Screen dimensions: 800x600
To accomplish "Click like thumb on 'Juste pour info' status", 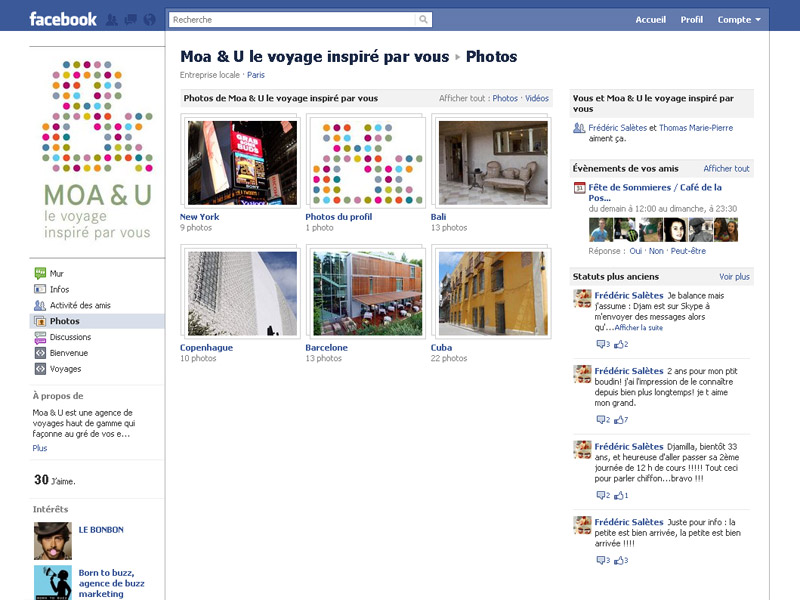I will (x=619, y=560).
